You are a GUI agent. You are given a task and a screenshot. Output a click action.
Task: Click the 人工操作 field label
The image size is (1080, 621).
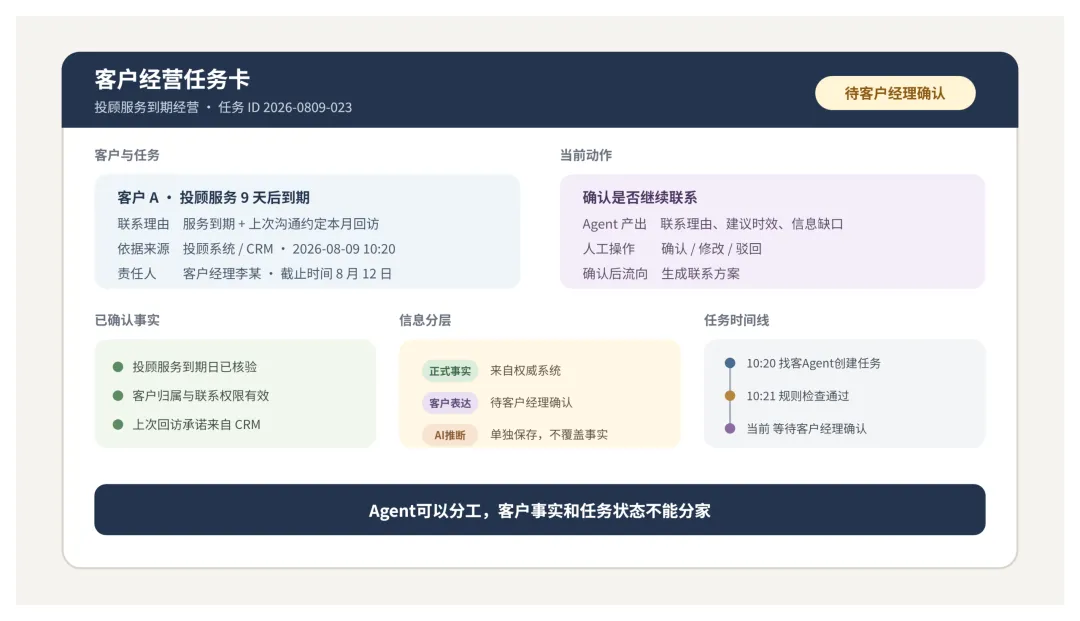click(x=609, y=249)
